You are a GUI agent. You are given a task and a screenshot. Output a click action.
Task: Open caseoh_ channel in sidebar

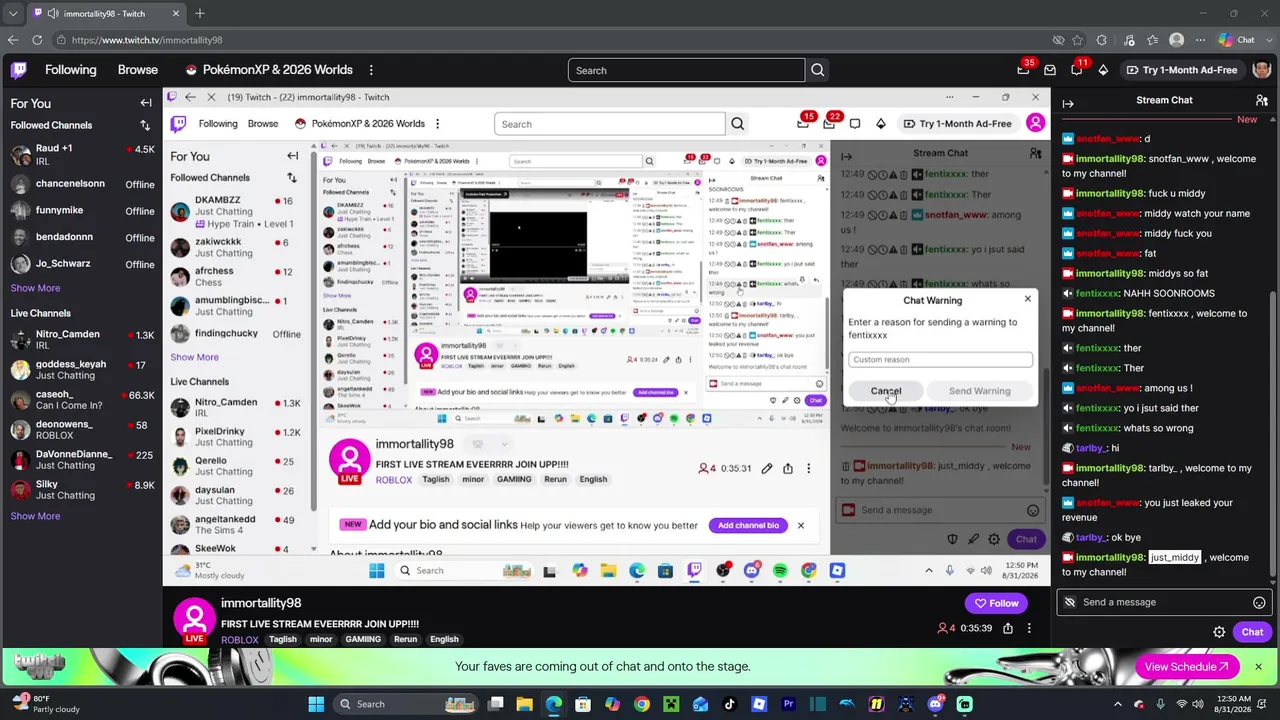click(x=81, y=400)
